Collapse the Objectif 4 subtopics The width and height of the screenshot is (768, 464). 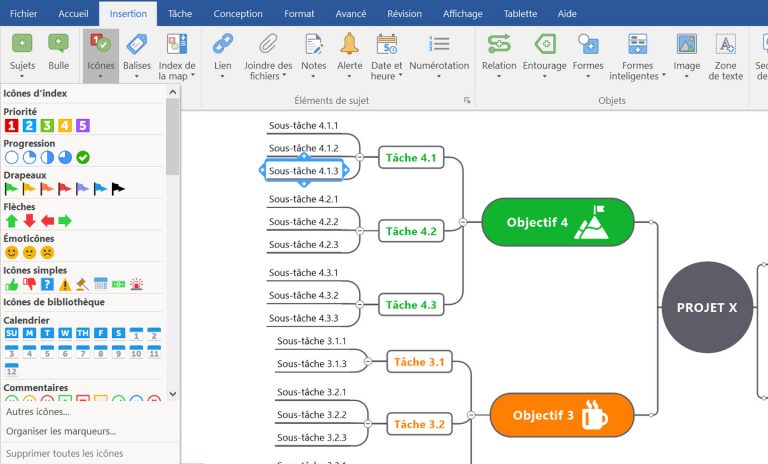point(463,222)
